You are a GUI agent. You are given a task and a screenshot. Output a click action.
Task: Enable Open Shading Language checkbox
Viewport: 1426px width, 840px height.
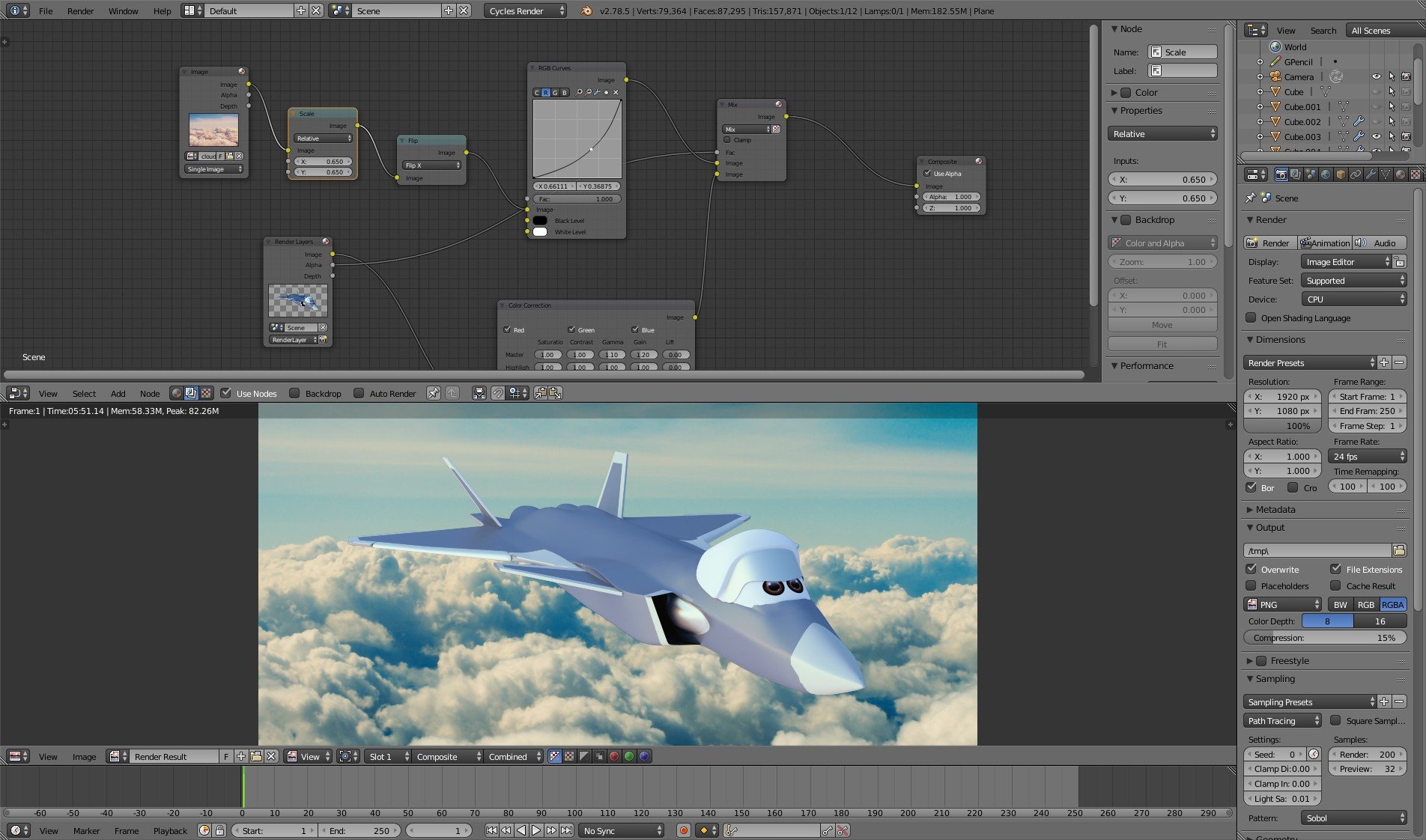1251,317
